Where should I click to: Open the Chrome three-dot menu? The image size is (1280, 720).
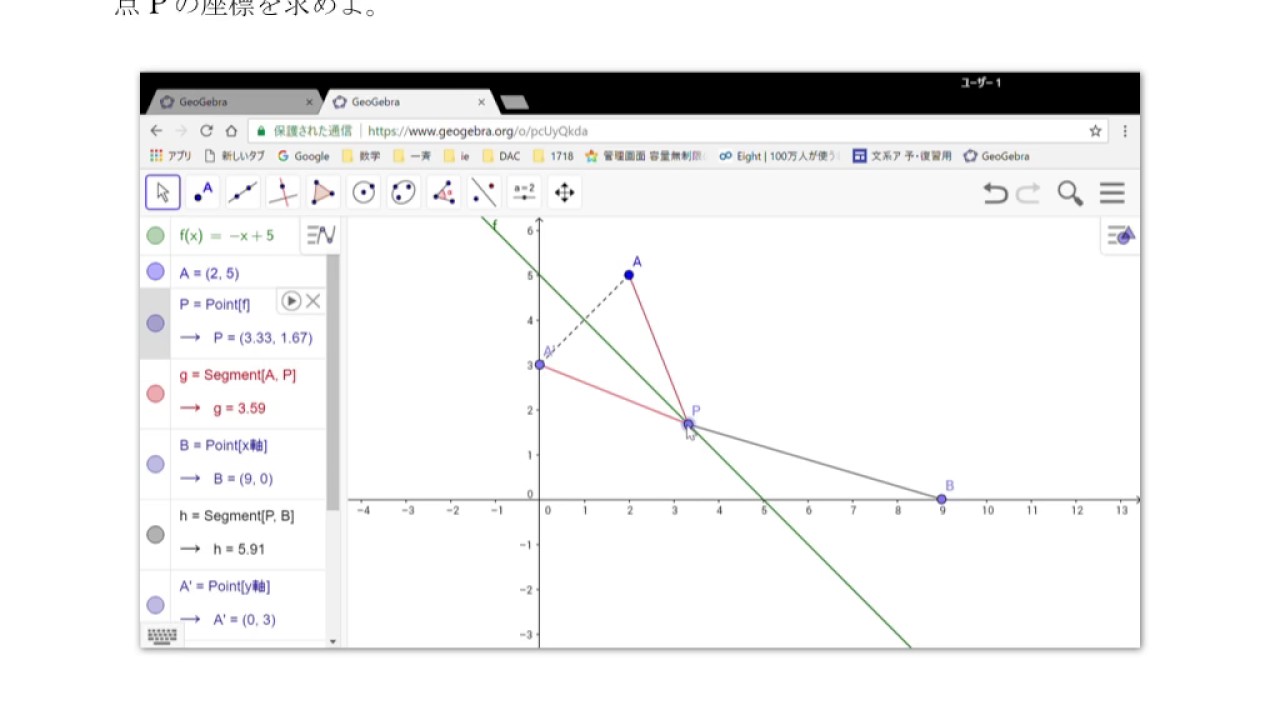1125,131
